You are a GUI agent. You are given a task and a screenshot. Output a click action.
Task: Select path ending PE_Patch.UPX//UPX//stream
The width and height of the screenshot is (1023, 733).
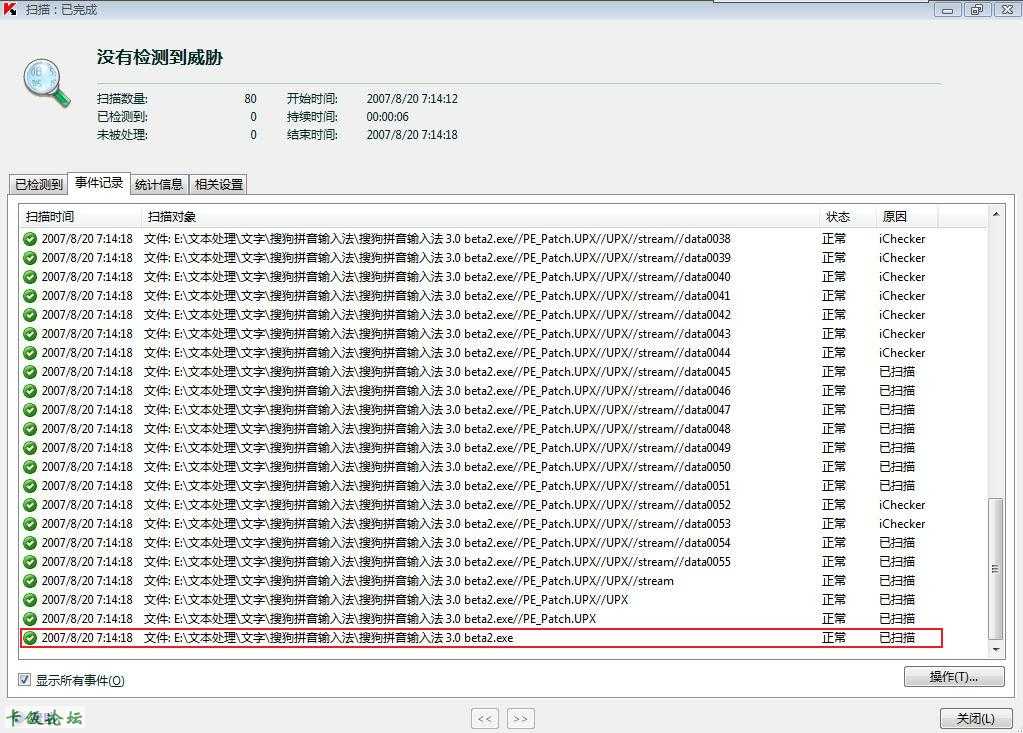click(x=409, y=581)
